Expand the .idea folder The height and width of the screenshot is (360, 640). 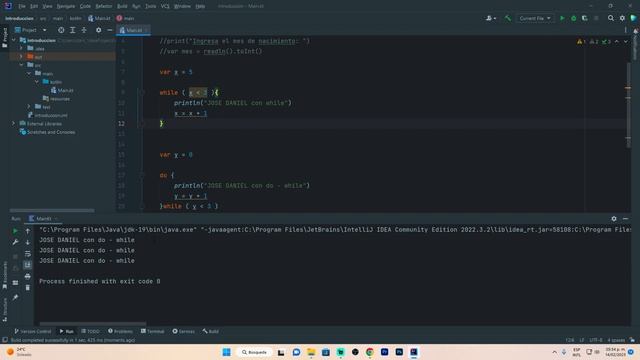click(x=21, y=49)
